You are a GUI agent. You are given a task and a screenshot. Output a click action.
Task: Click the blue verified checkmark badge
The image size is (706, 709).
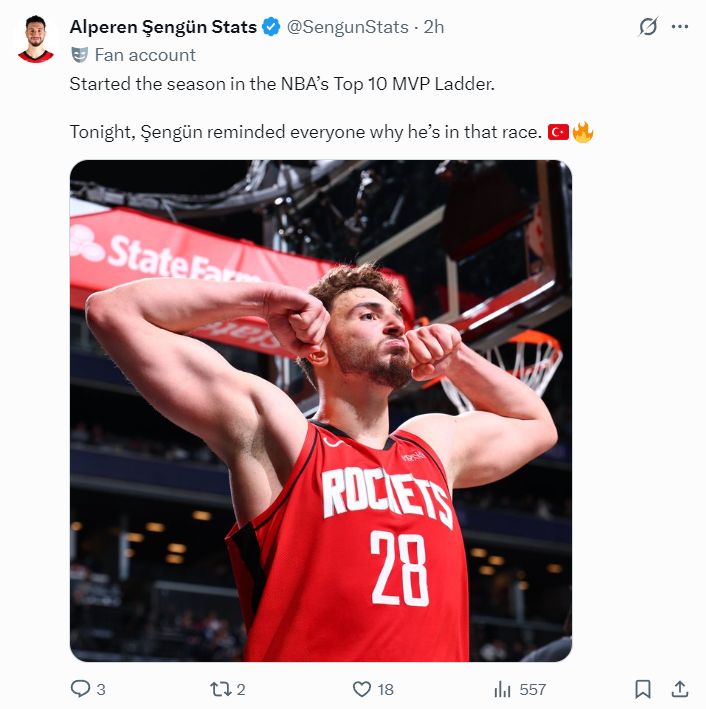[270, 27]
